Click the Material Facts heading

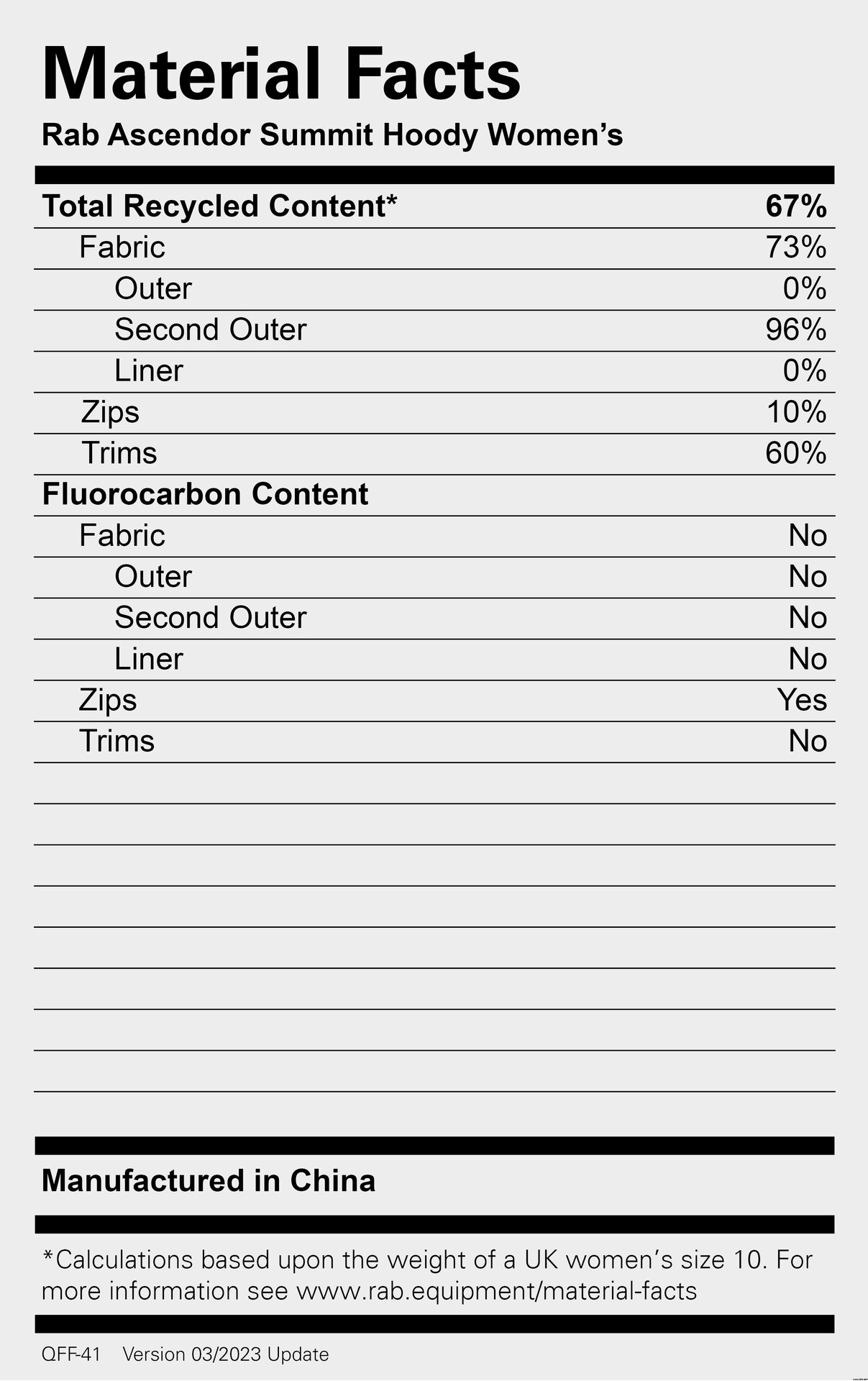click(281, 73)
